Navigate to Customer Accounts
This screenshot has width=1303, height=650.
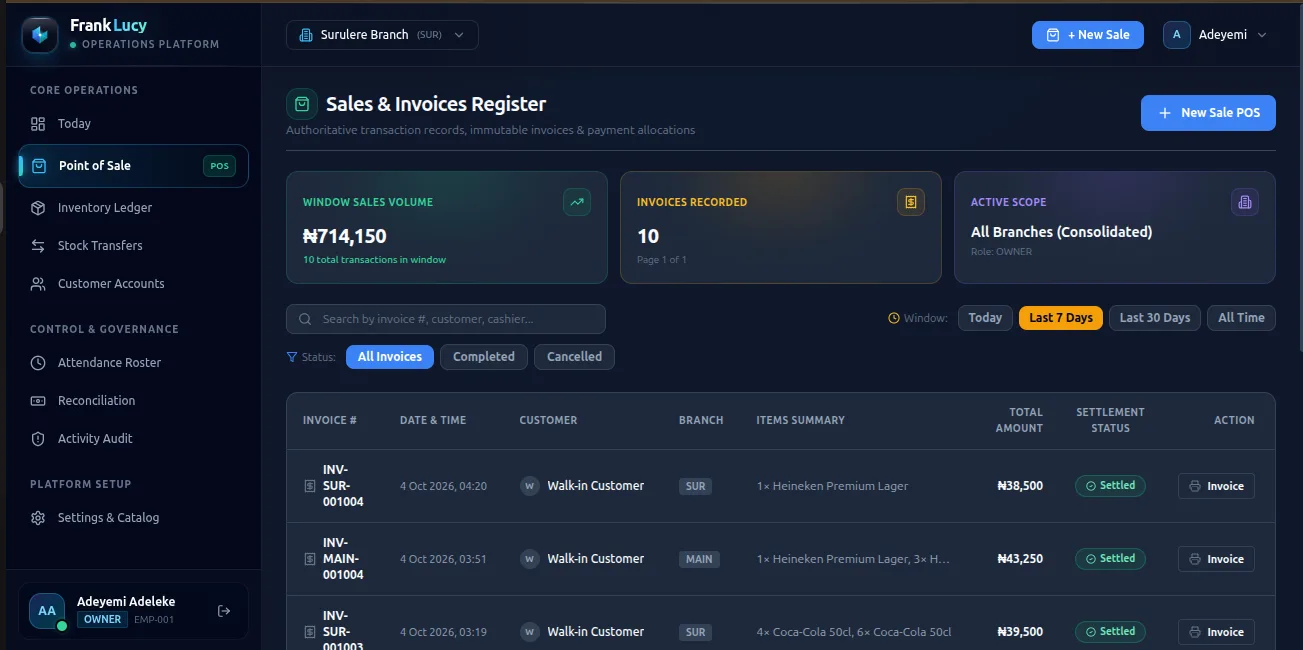pyautogui.click(x=133, y=284)
